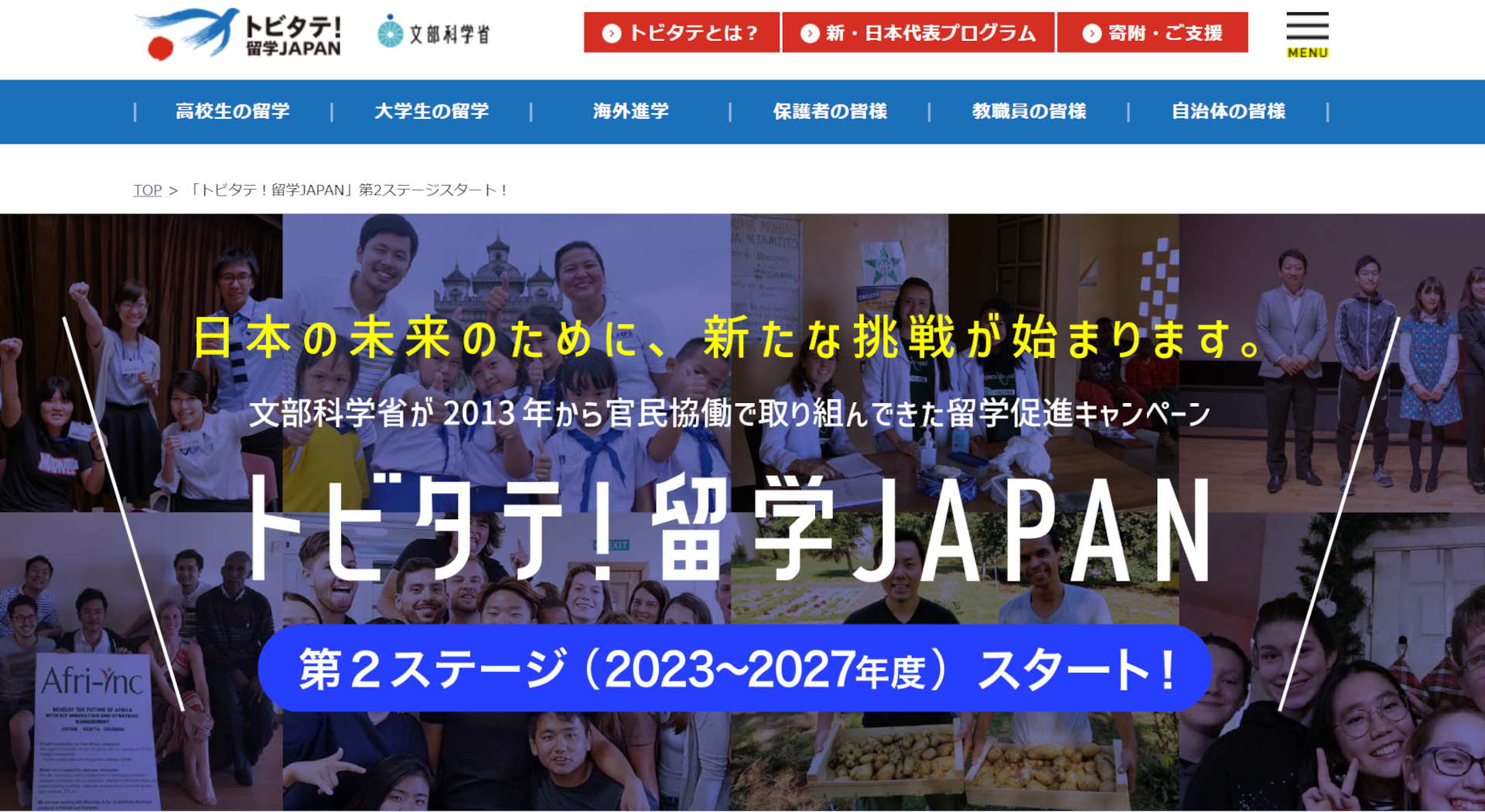The width and height of the screenshot is (1485, 812).
Task: Open the 高校生の留学 menu
Action: click(232, 111)
